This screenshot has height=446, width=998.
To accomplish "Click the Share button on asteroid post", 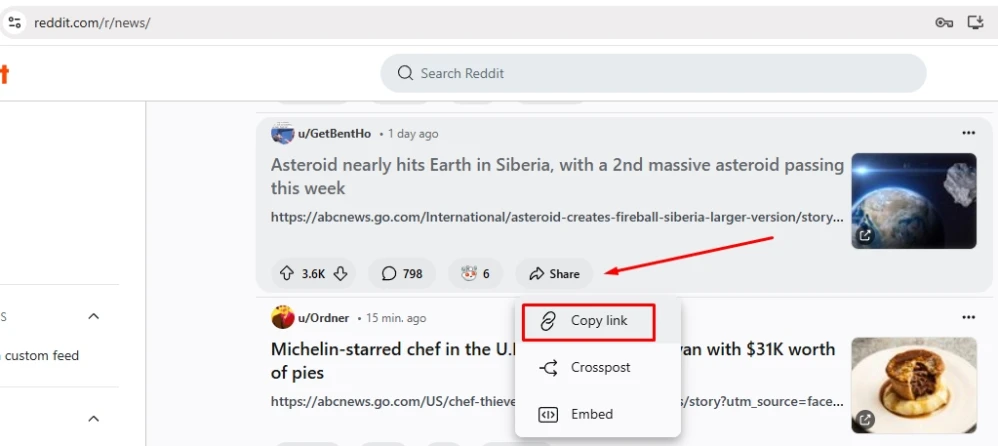I will tap(554, 273).
